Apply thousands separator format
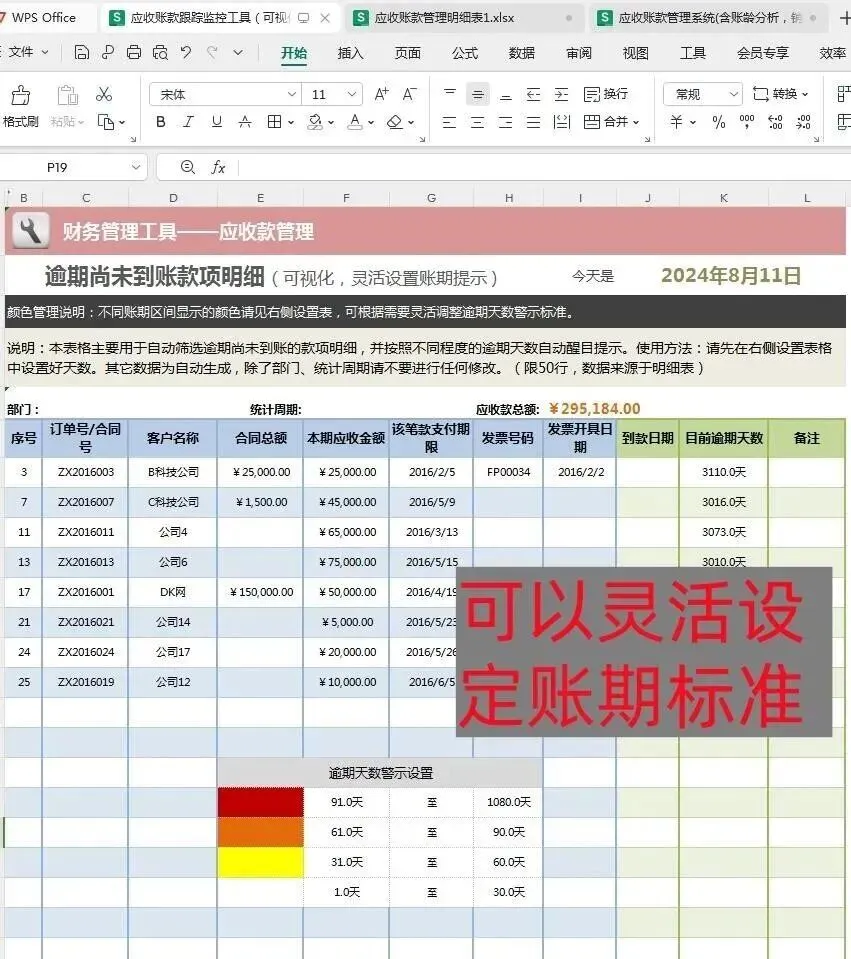 747,122
